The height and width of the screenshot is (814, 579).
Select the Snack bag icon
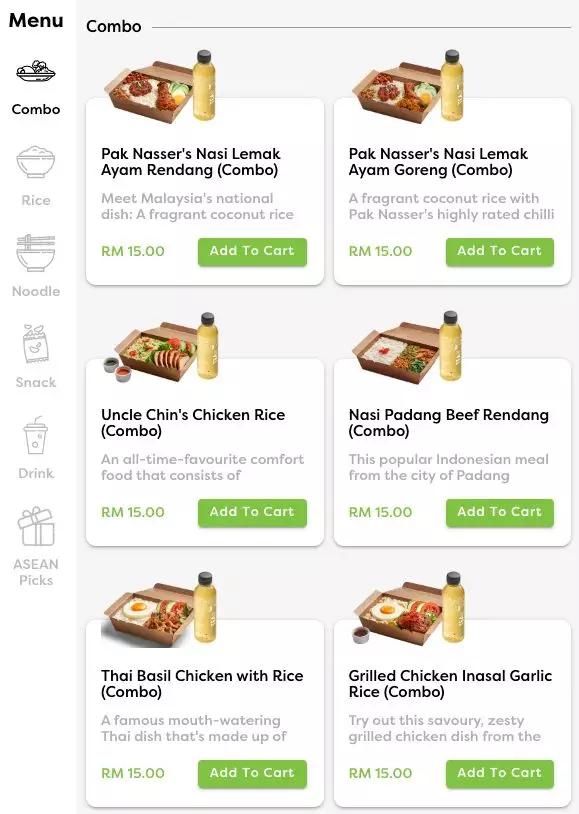[x=36, y=343]
